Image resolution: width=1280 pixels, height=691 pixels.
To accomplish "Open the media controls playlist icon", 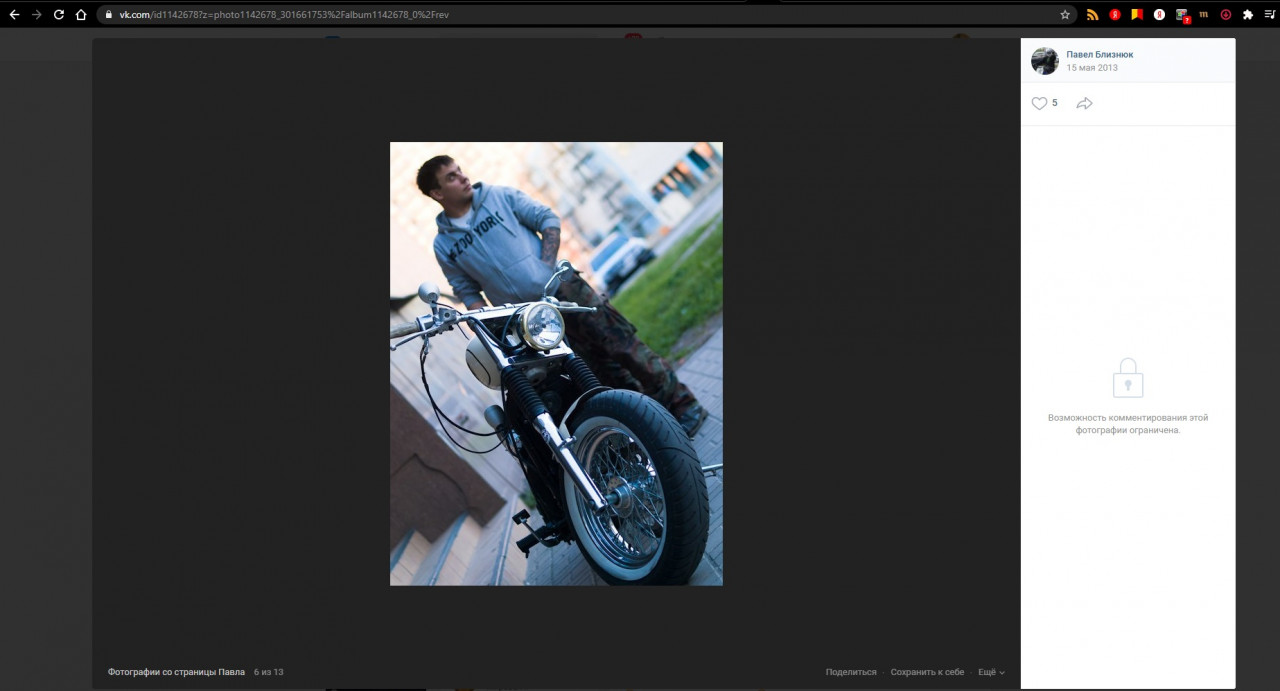I will click(x=1270, y=15).
